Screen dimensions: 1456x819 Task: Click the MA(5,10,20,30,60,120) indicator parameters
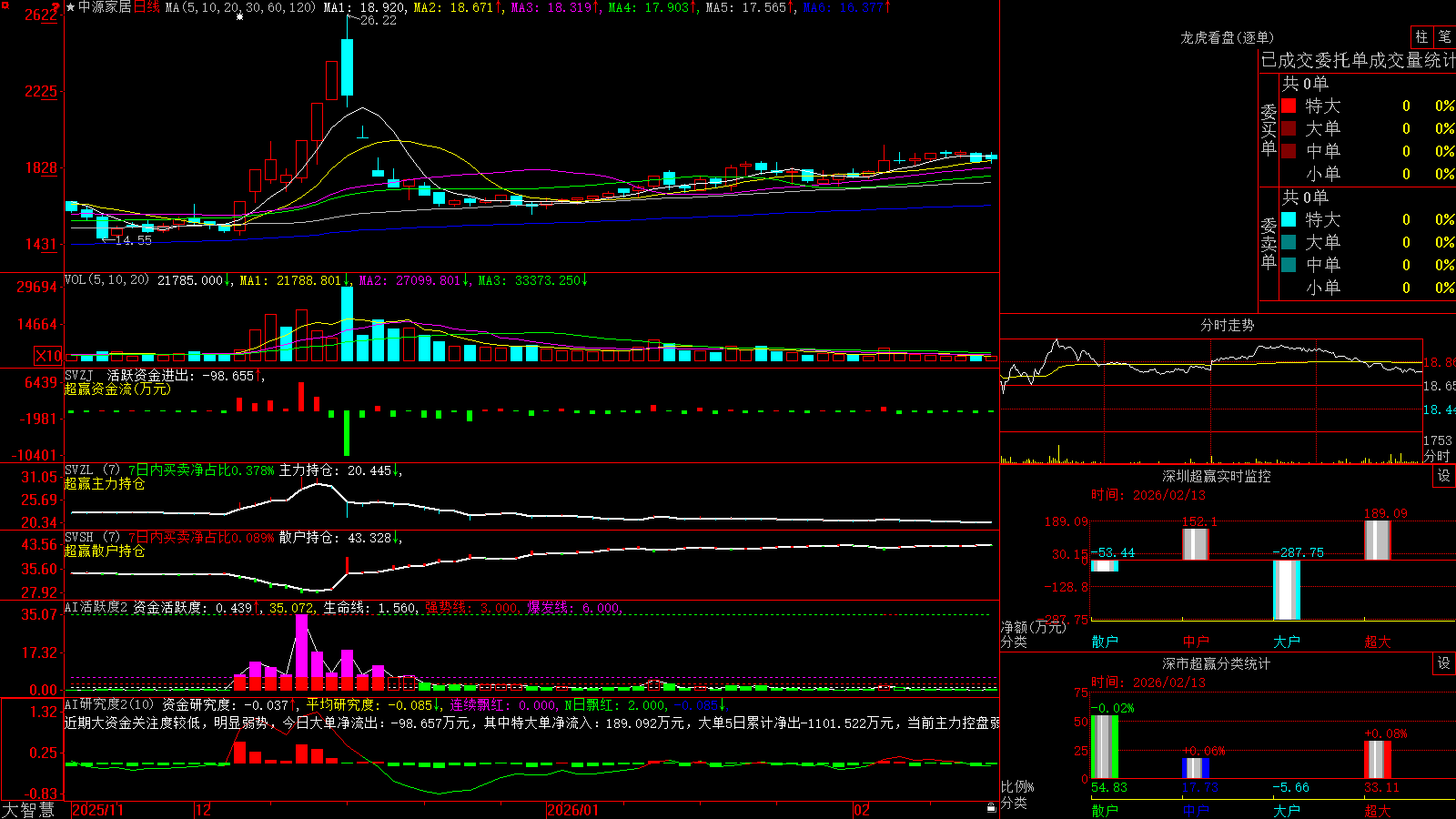pos(240,7)
